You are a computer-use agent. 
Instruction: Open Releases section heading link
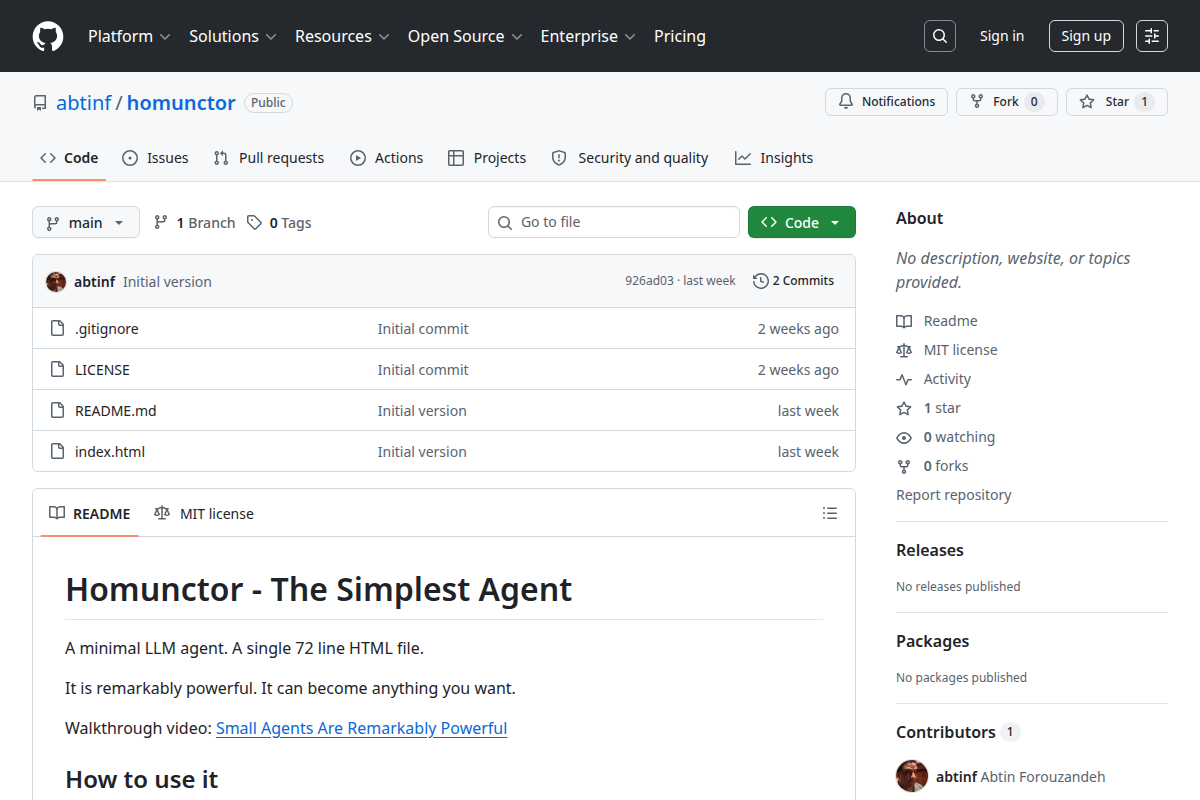tap(930, 550)
